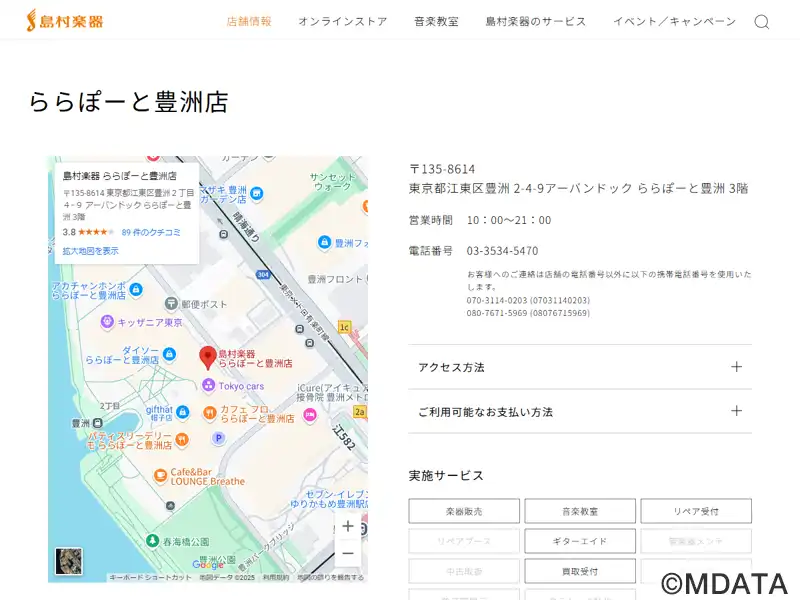Click 地図の誤りを報告する link

click(331, 578)
